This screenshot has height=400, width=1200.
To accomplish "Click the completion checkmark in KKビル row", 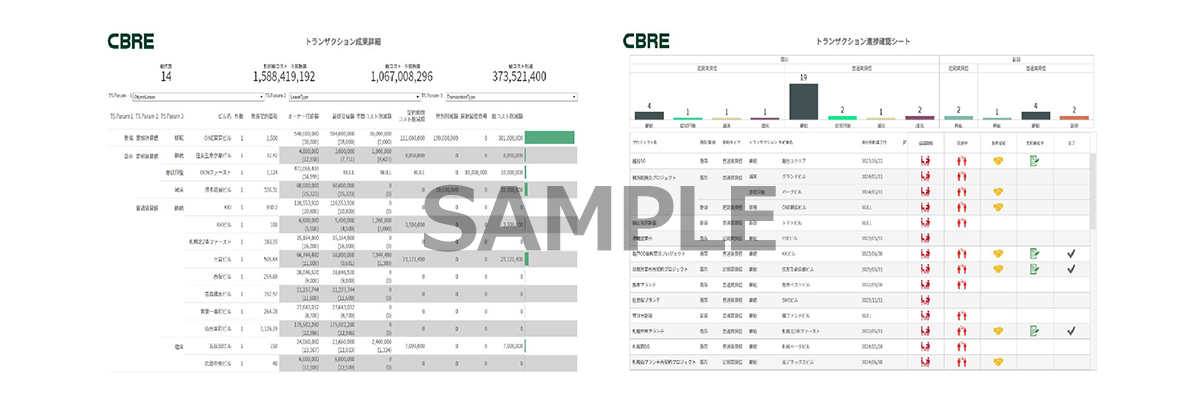I will pyautogui.click(x=1071, y=254).
